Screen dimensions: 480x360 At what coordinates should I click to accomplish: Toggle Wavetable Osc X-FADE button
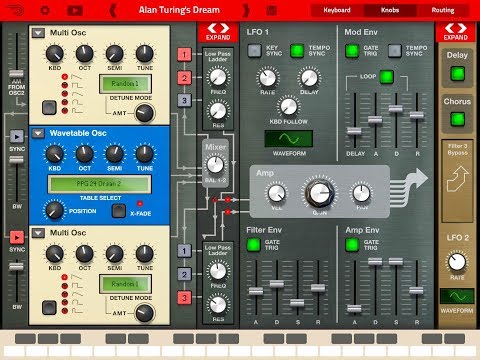119,211
